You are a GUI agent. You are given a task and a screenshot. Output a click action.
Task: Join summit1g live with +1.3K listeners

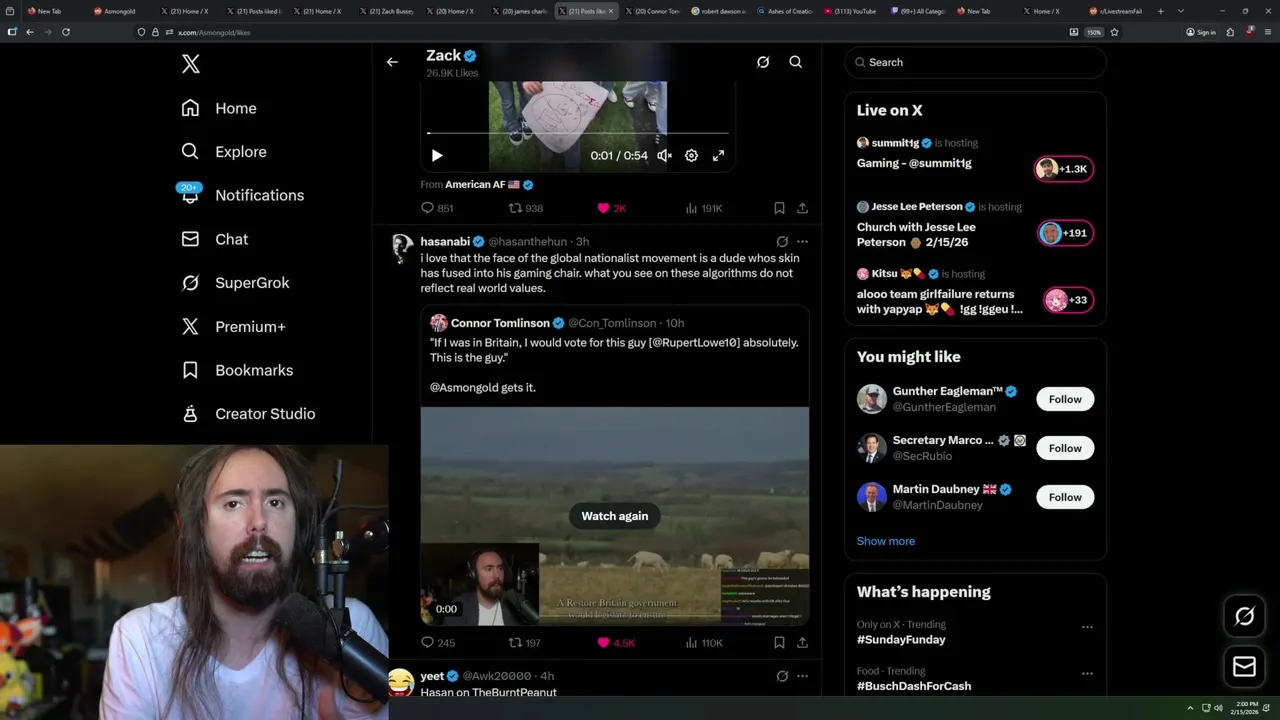click(1064, 169)
